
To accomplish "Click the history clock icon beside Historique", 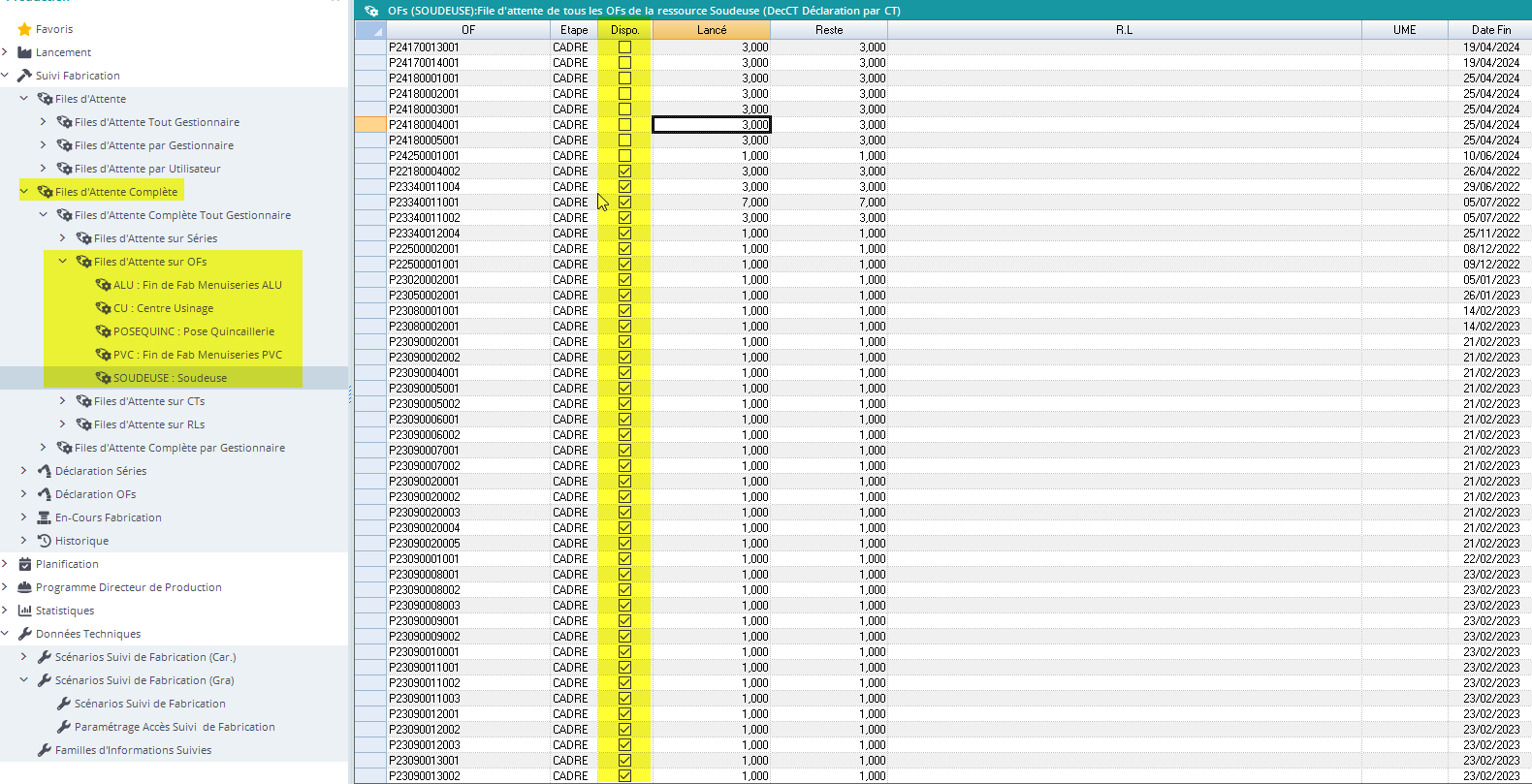I will [44, 541].
